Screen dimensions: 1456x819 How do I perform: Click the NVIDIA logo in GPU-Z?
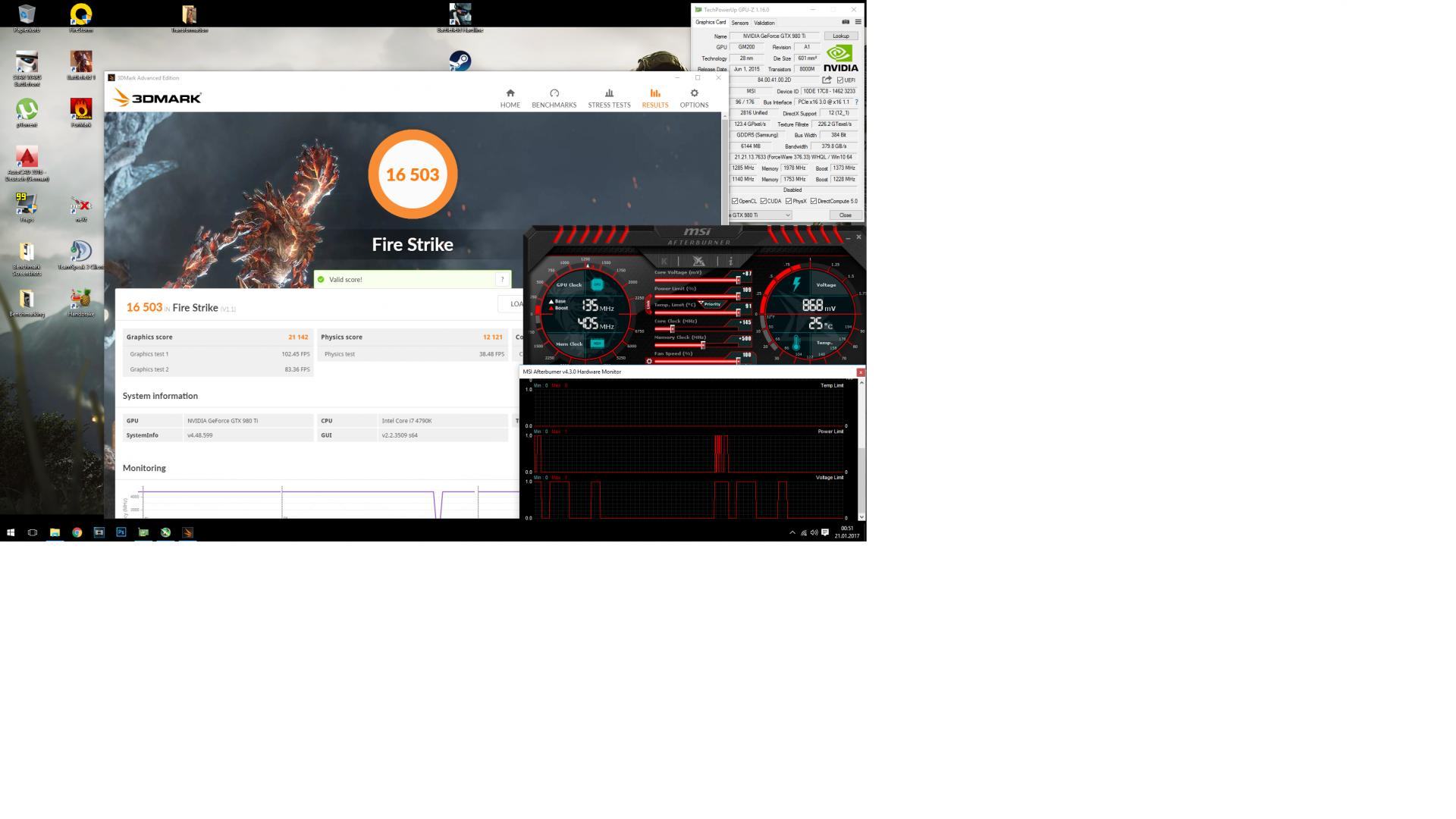click(x=840, y=58)
